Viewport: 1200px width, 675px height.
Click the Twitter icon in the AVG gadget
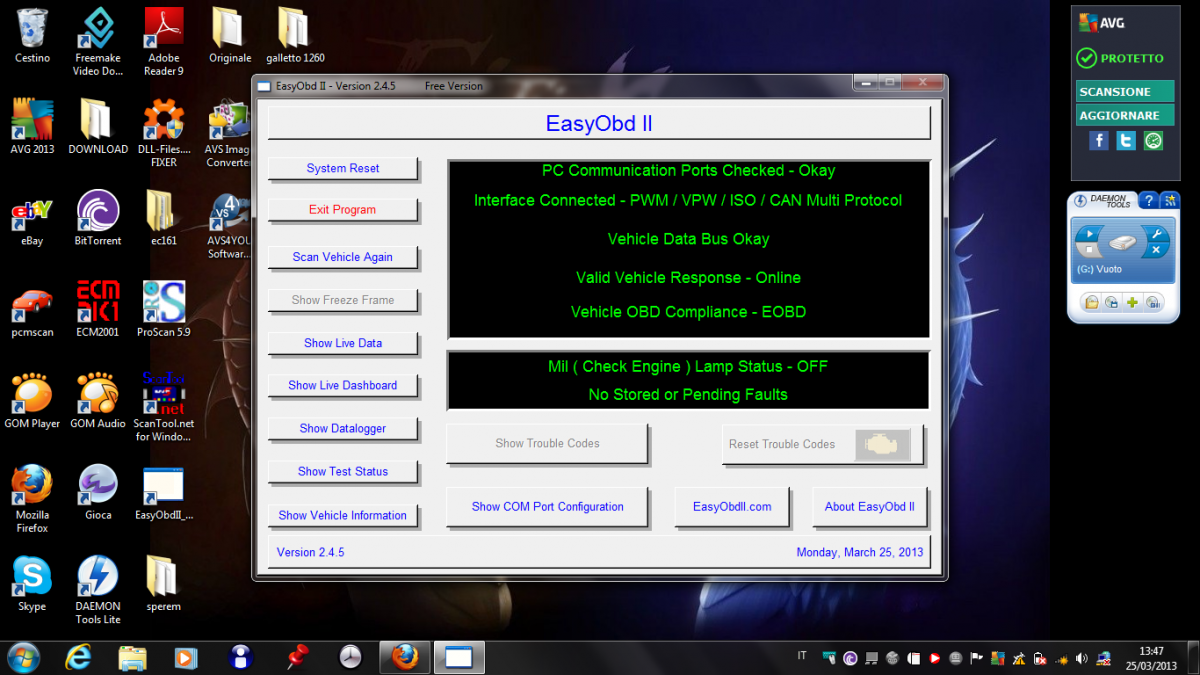(1126, 141)
